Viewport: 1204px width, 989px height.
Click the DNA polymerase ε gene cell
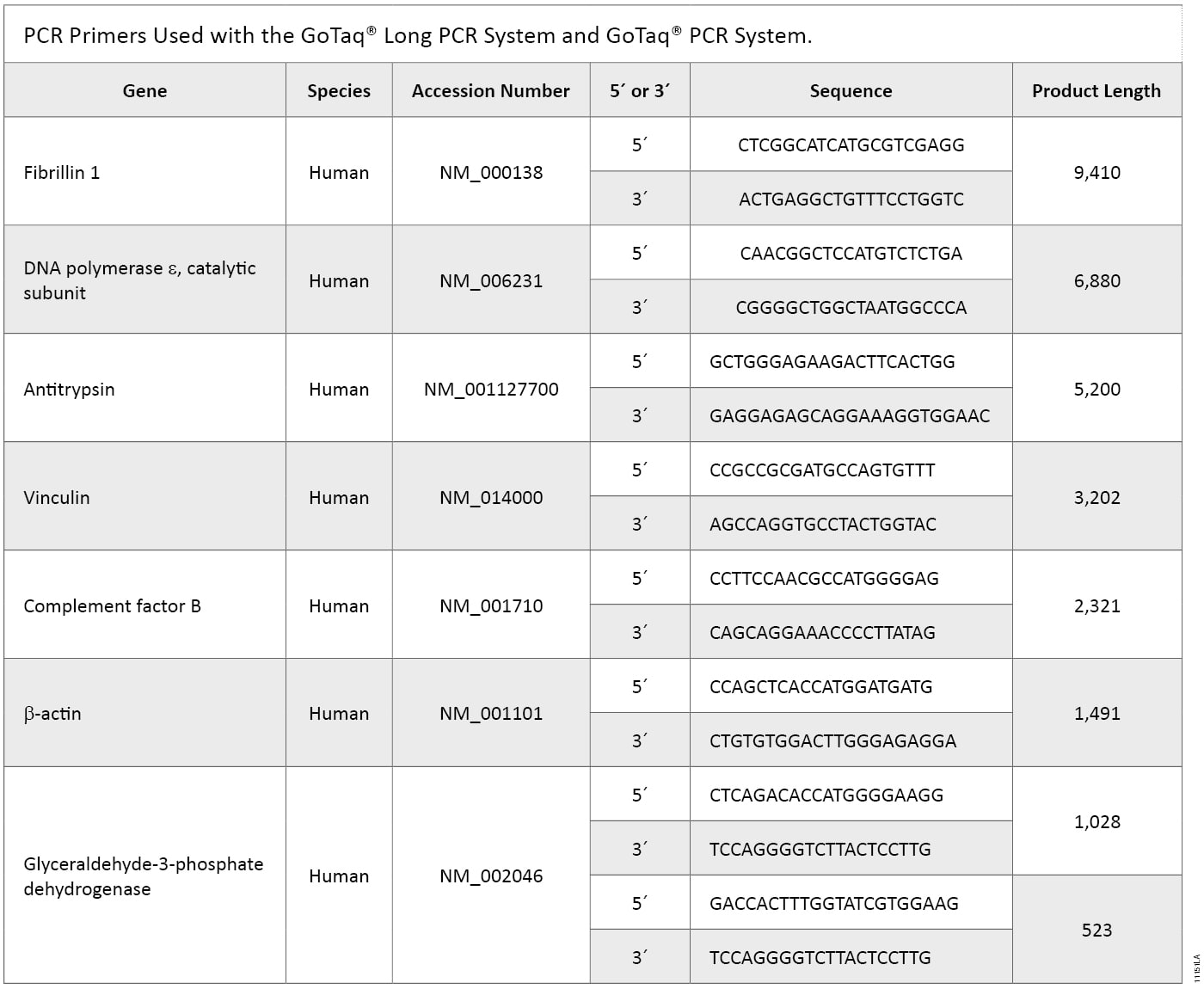tap(139, 280)
